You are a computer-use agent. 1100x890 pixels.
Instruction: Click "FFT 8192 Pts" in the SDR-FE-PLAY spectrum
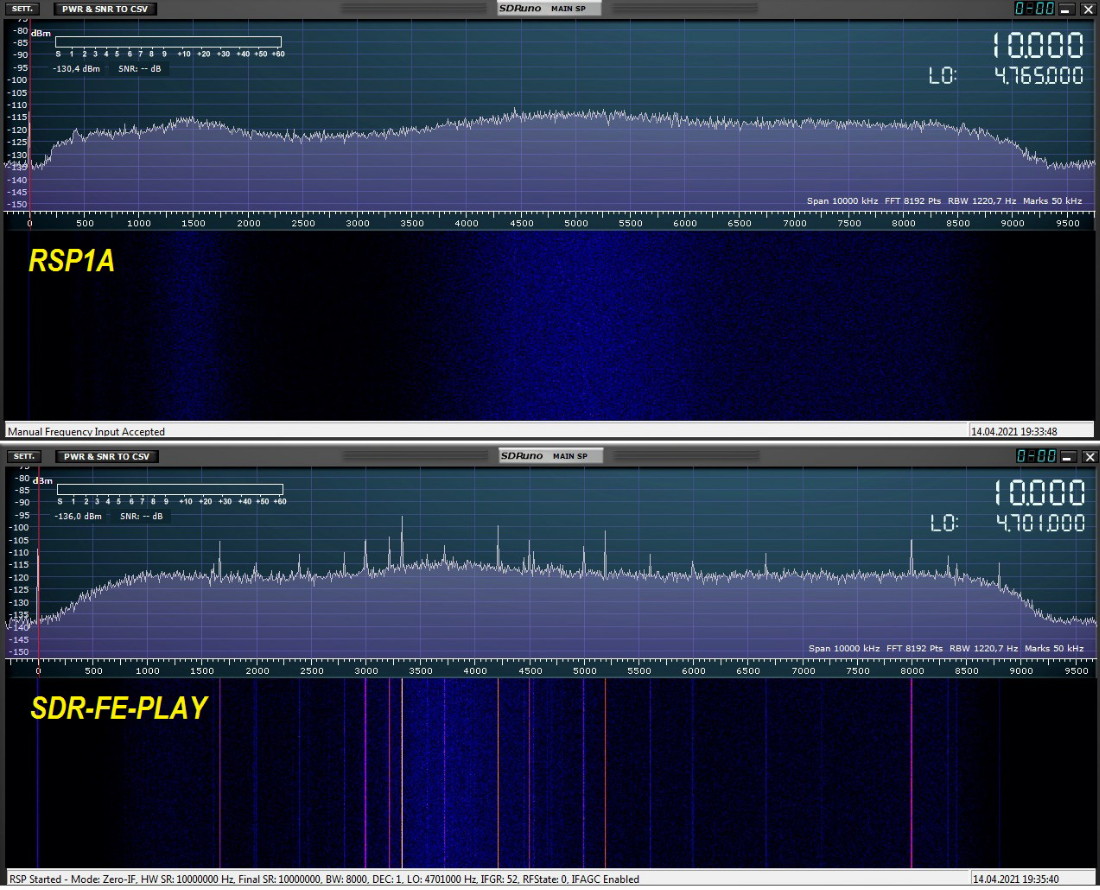(914, 648)
